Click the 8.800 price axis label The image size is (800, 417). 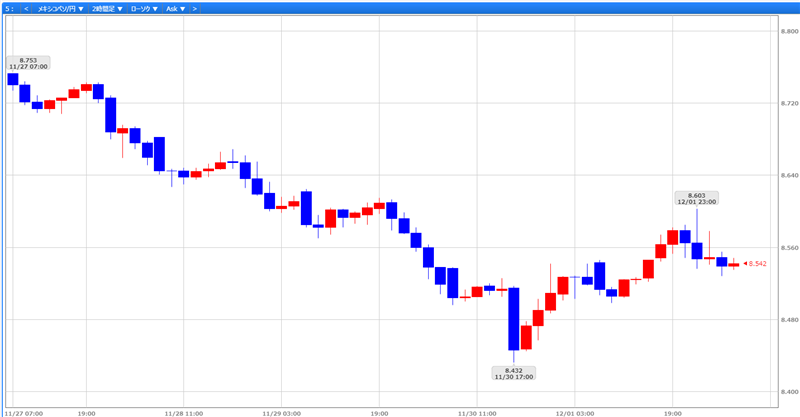pyautogui.click(x=788, y=31)
